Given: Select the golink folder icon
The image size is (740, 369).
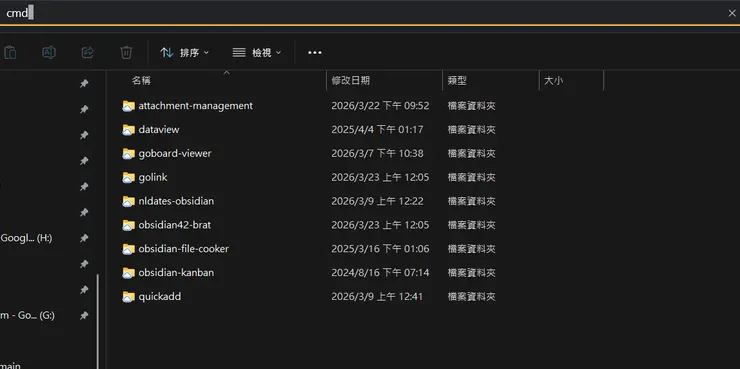Looking at the screenshot, I should [128, 177].
